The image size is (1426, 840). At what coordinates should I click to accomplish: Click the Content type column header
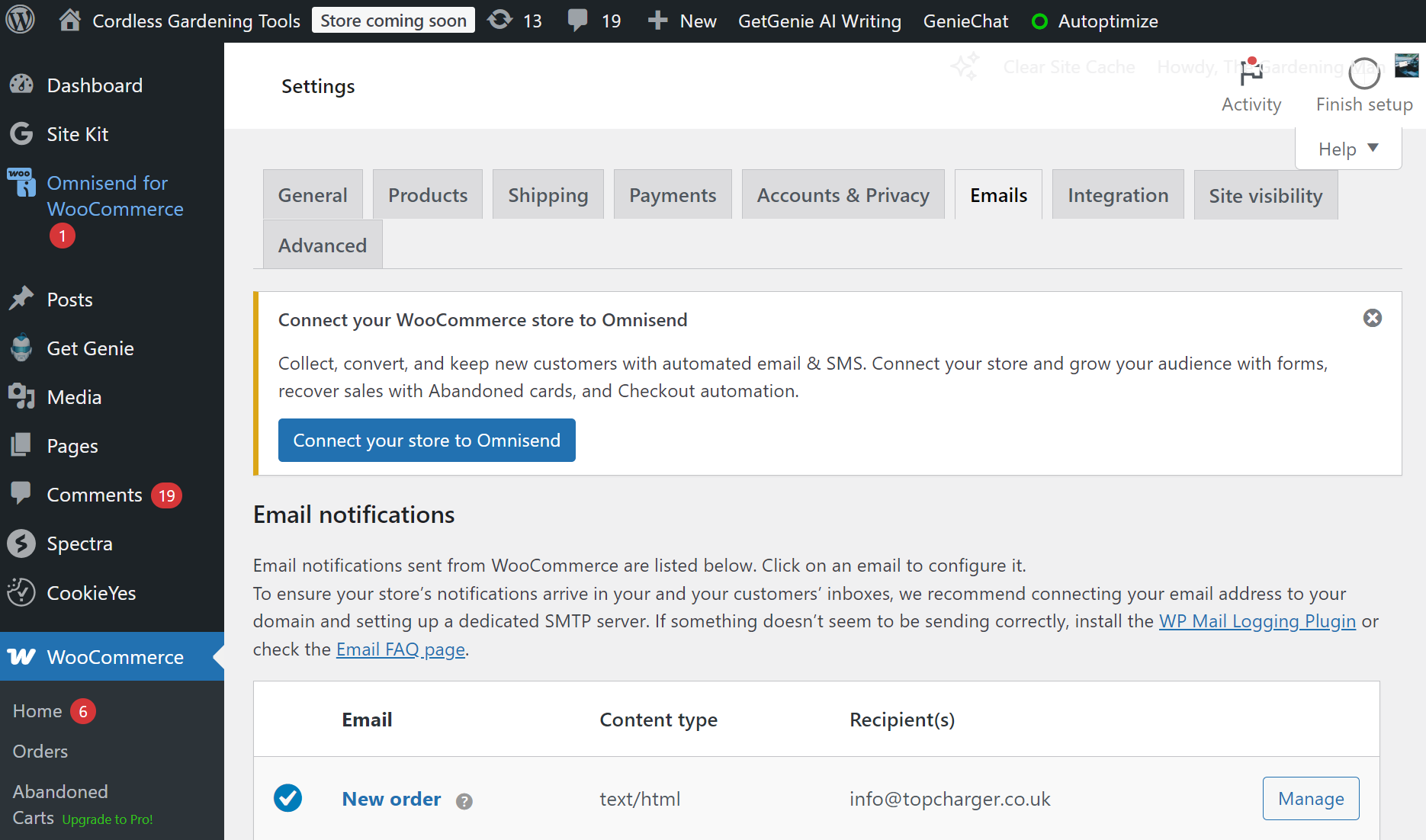(x=659, y=720)
